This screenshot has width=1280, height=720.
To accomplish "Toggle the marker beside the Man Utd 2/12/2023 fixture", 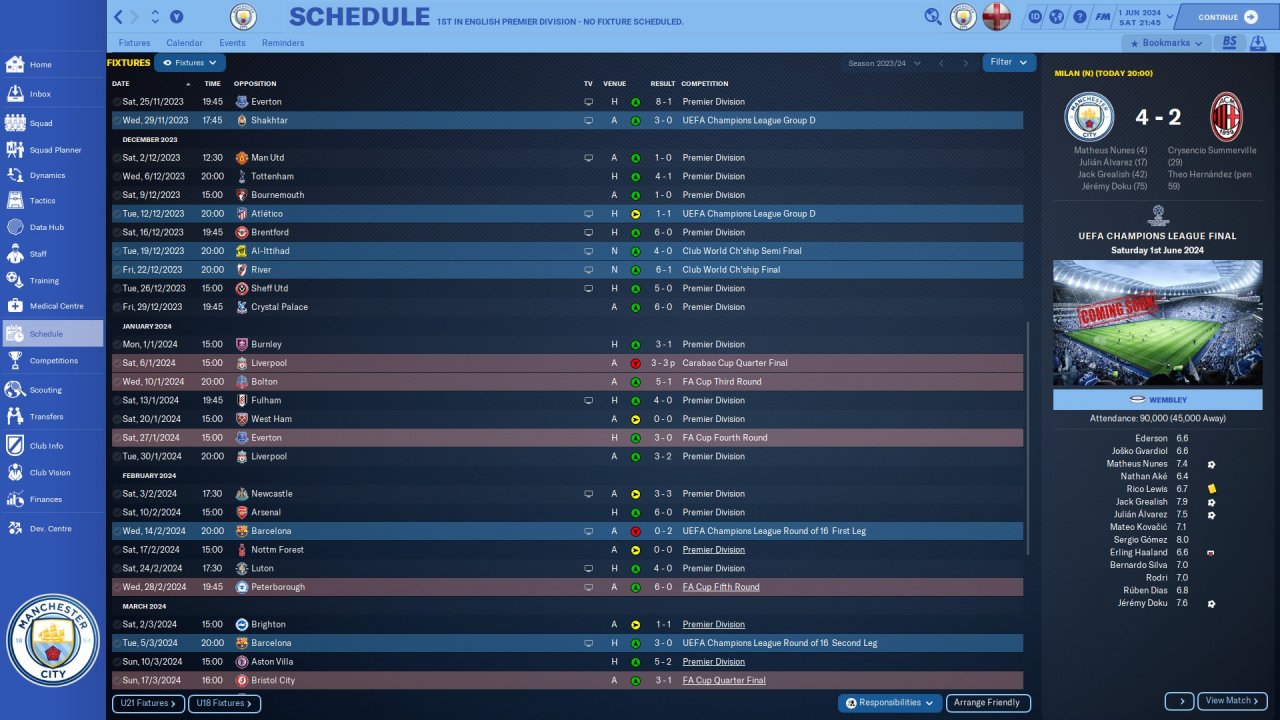I will pyautogui.click(x=116, y=158).
